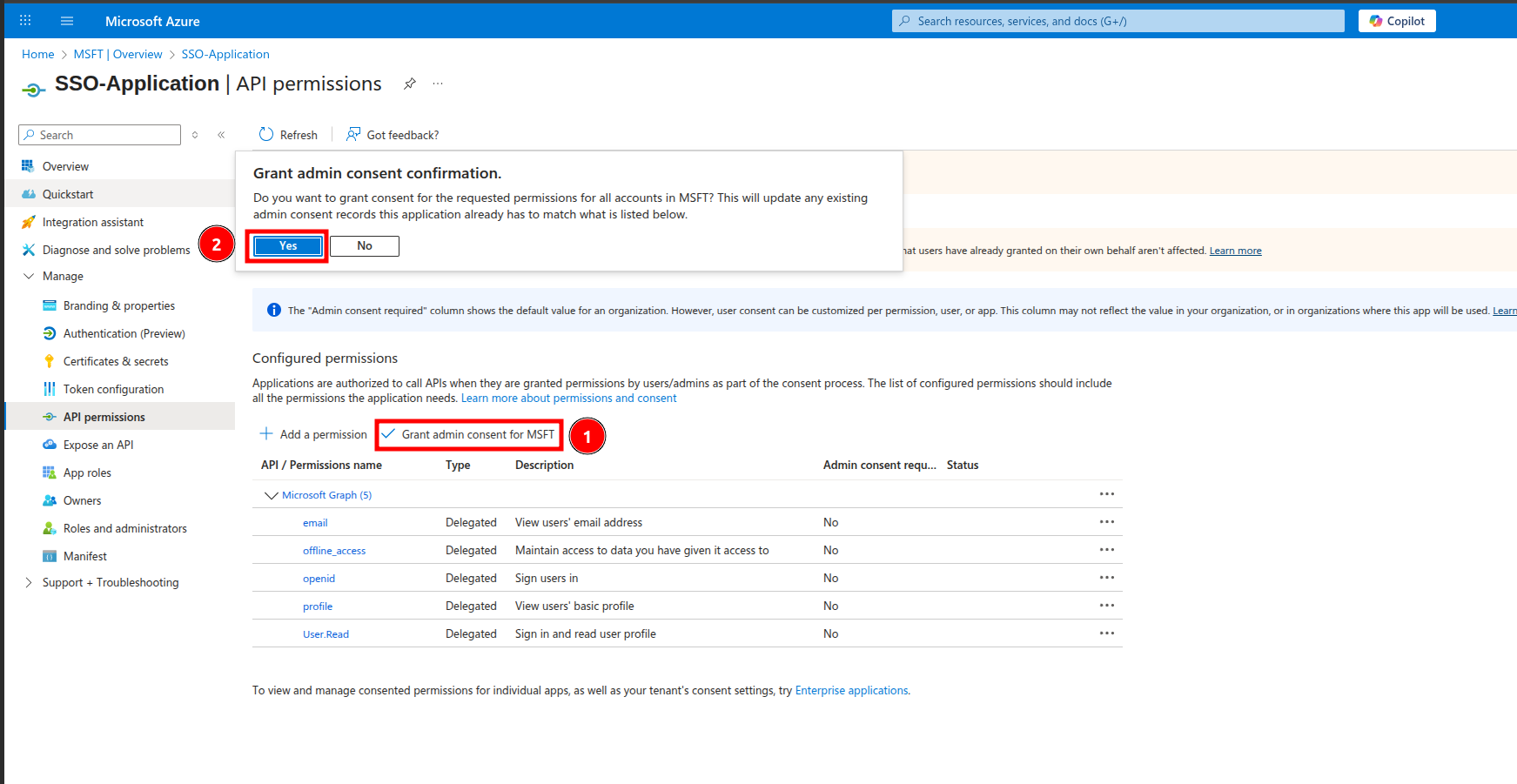Open ellipsis menu for openid row
The image size is (1517, 784).
pos(1107,578)
